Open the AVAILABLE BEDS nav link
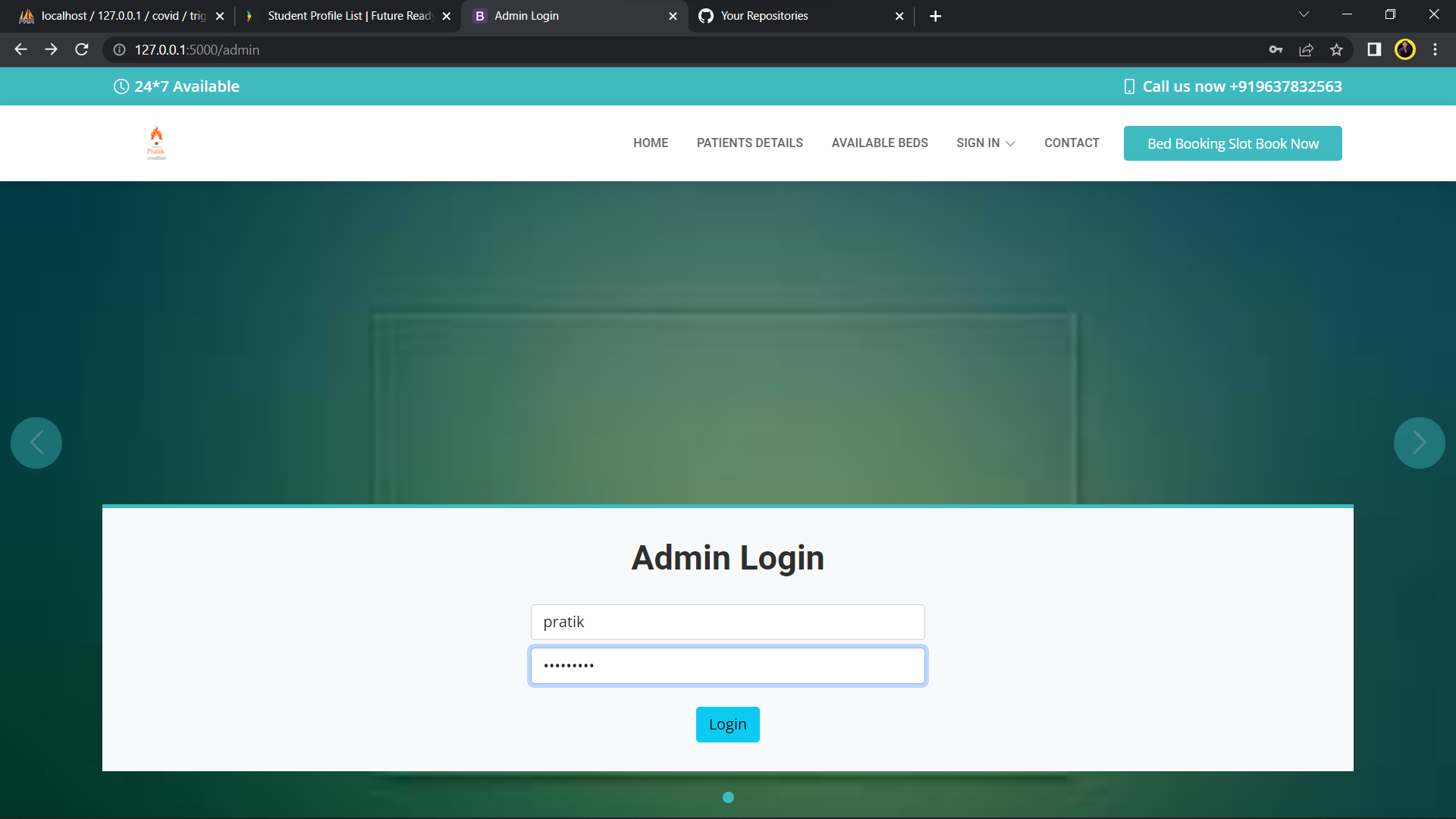This screenshot has height=819, width=1456. pyautogui.click(x=880, y=143)
